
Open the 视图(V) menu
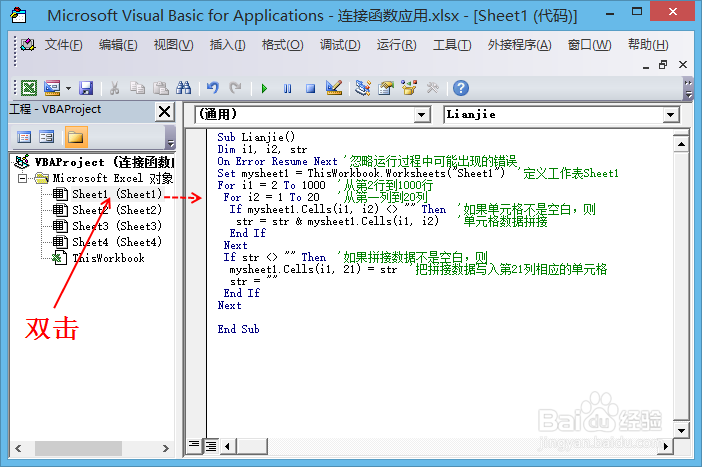tap(173, 45)
